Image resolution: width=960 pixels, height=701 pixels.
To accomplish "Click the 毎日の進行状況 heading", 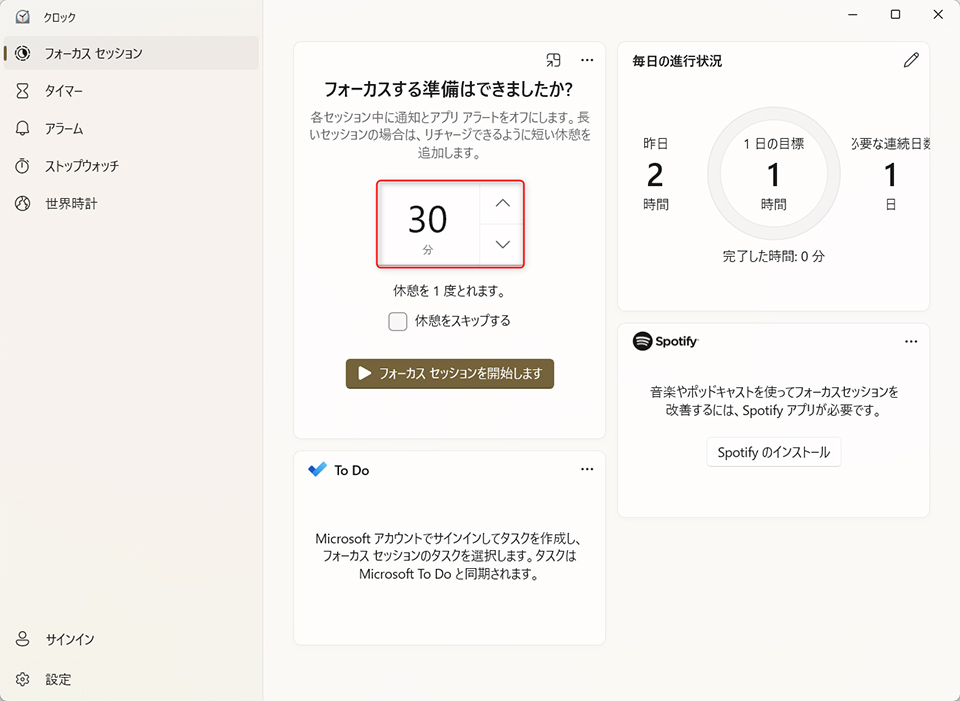I will pyautogui.click(x=677, y=61).
